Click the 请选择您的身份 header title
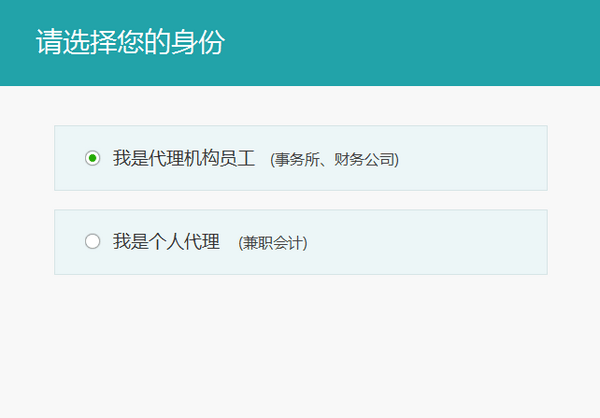 click(x=130, y=43)
